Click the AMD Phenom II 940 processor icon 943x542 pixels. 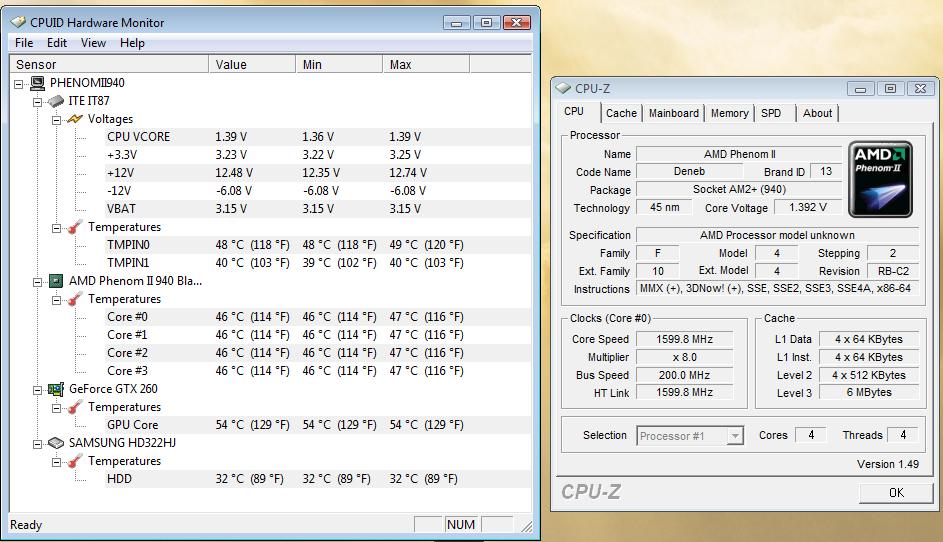[x=56, y=281]
